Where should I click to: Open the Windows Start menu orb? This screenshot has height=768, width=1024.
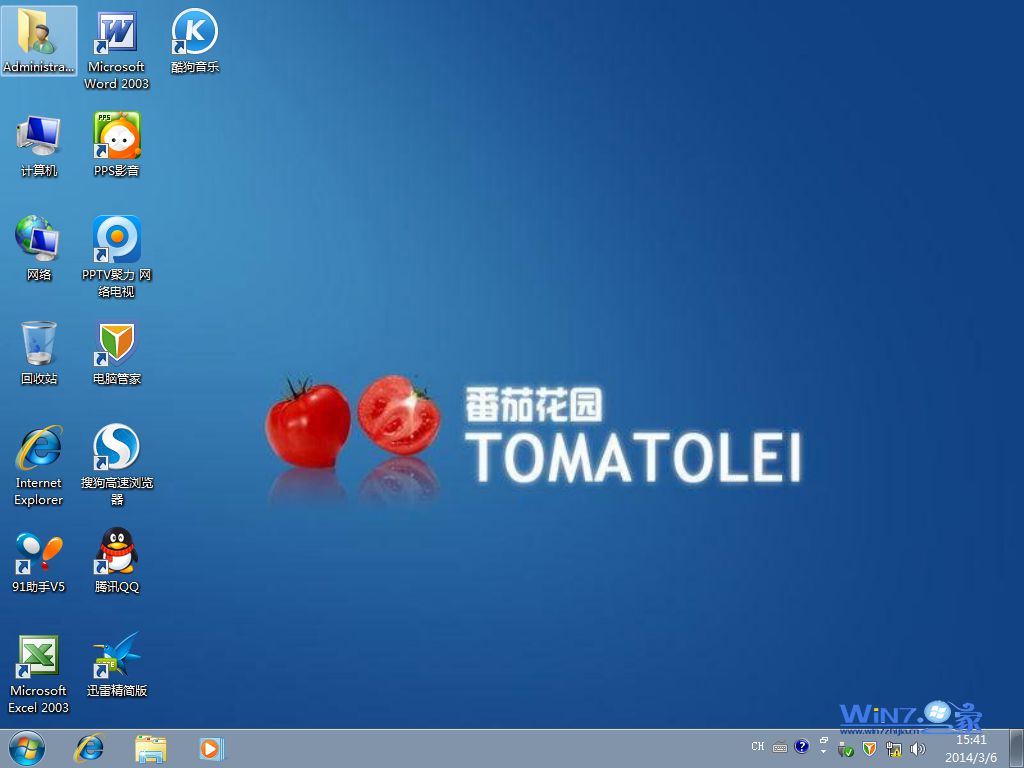click(x=27, y=748)
